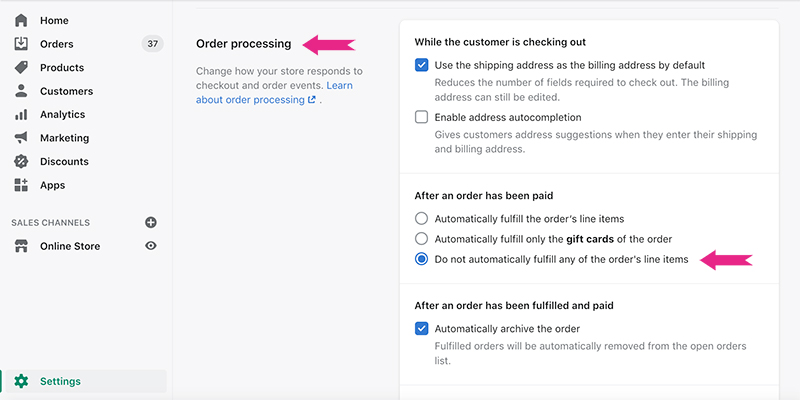Image resolution: width=800 pixels, height=400 pixels.
Task: Uncheck Automatically archive the order
Action: tap(421, 328)
